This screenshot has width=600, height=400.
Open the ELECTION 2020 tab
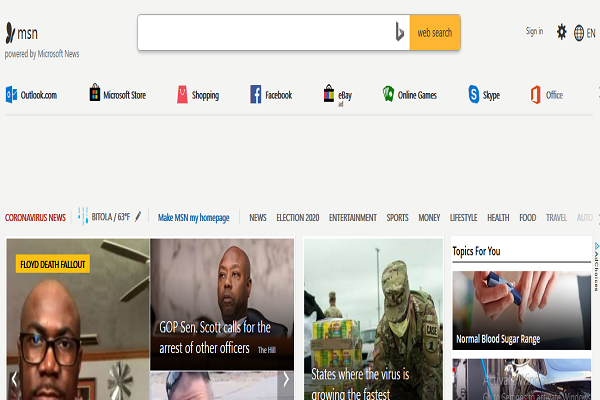(x=297, y=217)
